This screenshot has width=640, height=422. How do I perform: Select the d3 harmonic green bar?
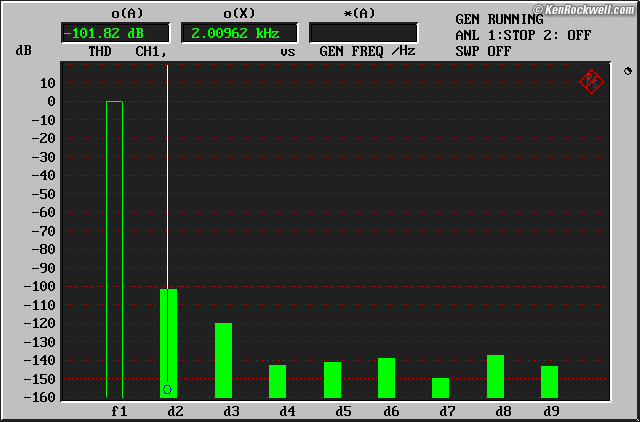[223, 360]
